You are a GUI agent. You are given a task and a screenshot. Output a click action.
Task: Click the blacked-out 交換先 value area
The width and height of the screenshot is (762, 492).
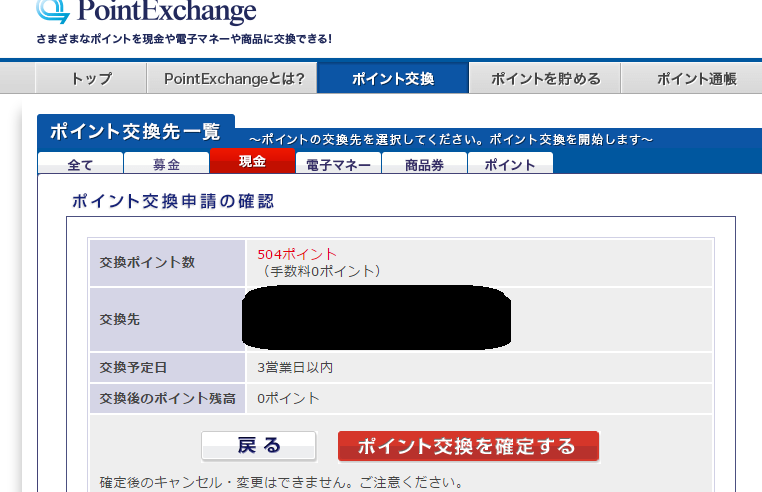coord(378,317)
